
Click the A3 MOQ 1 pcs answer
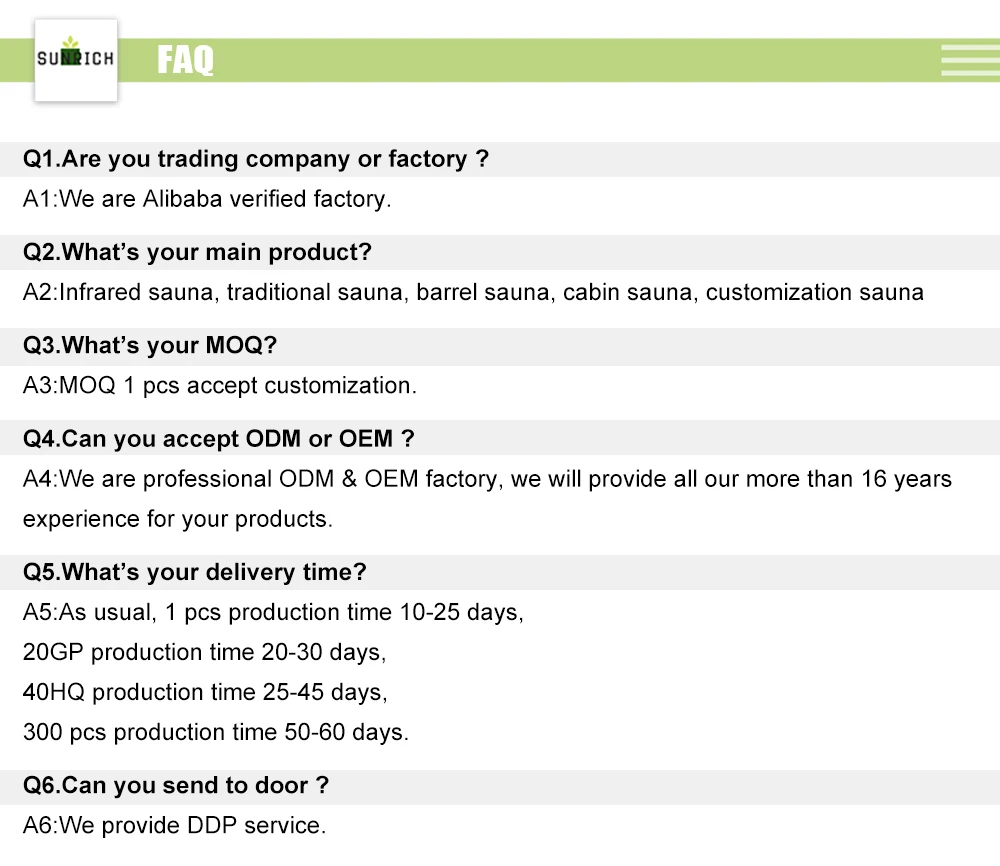coord(220,385)
